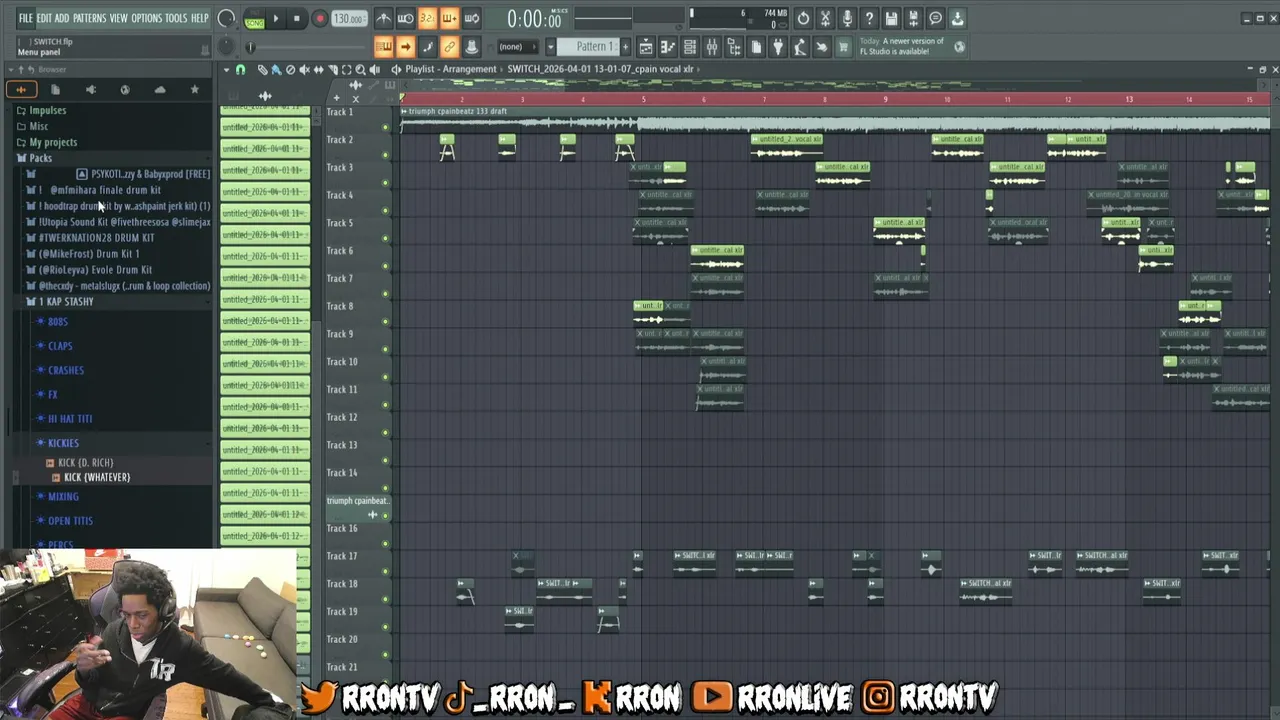Open the PATTERNS menu
Screen dimensions: 1280x720
[89, 18]
